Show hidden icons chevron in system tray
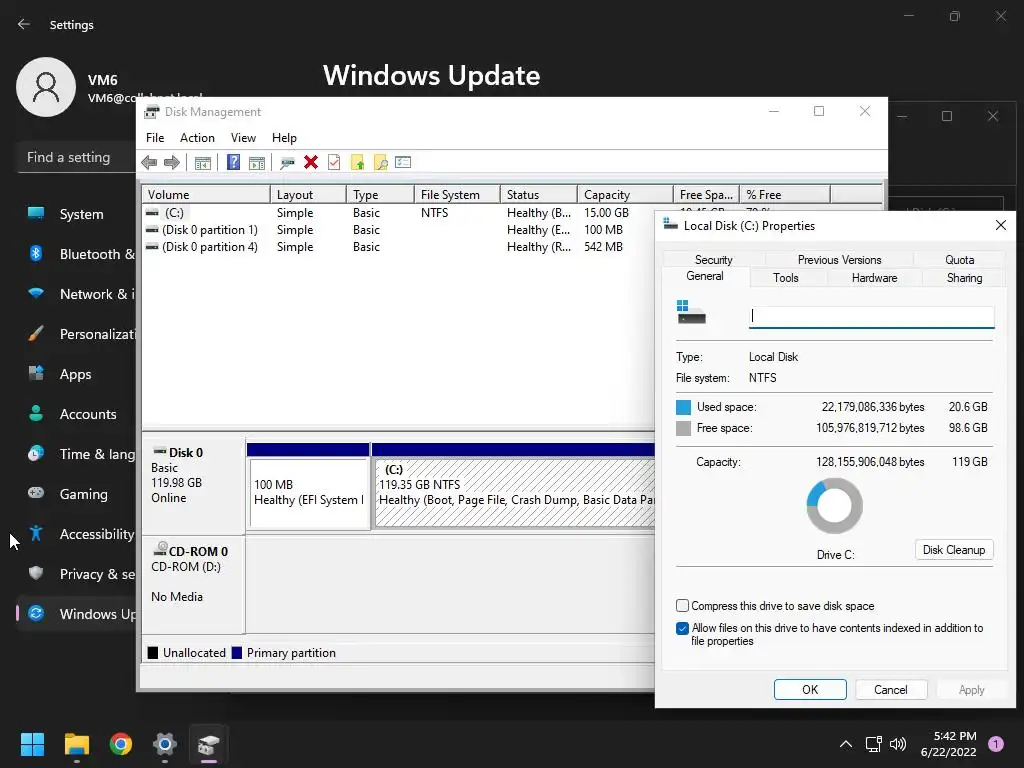 click(x=846, y=744)
